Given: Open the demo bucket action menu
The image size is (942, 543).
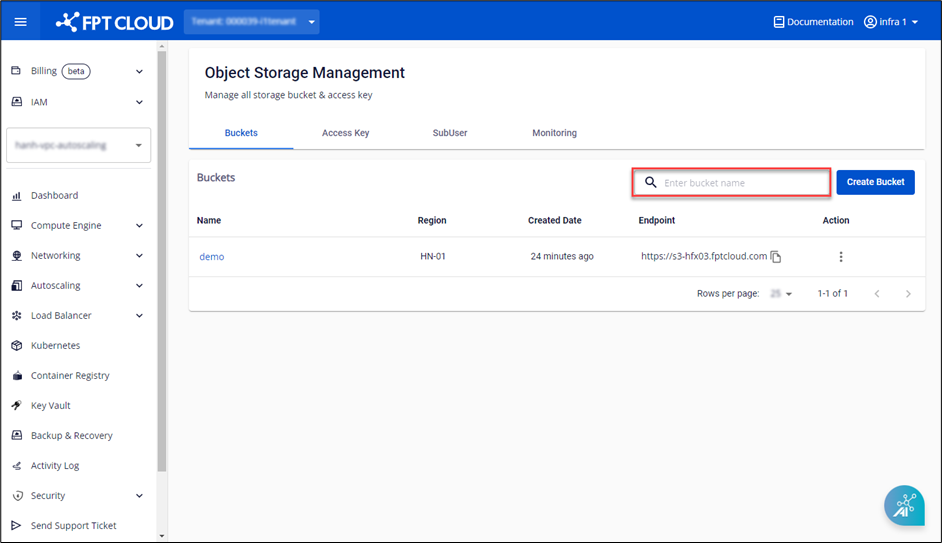Looking at the screenshot, I should (x=840, y=256).
